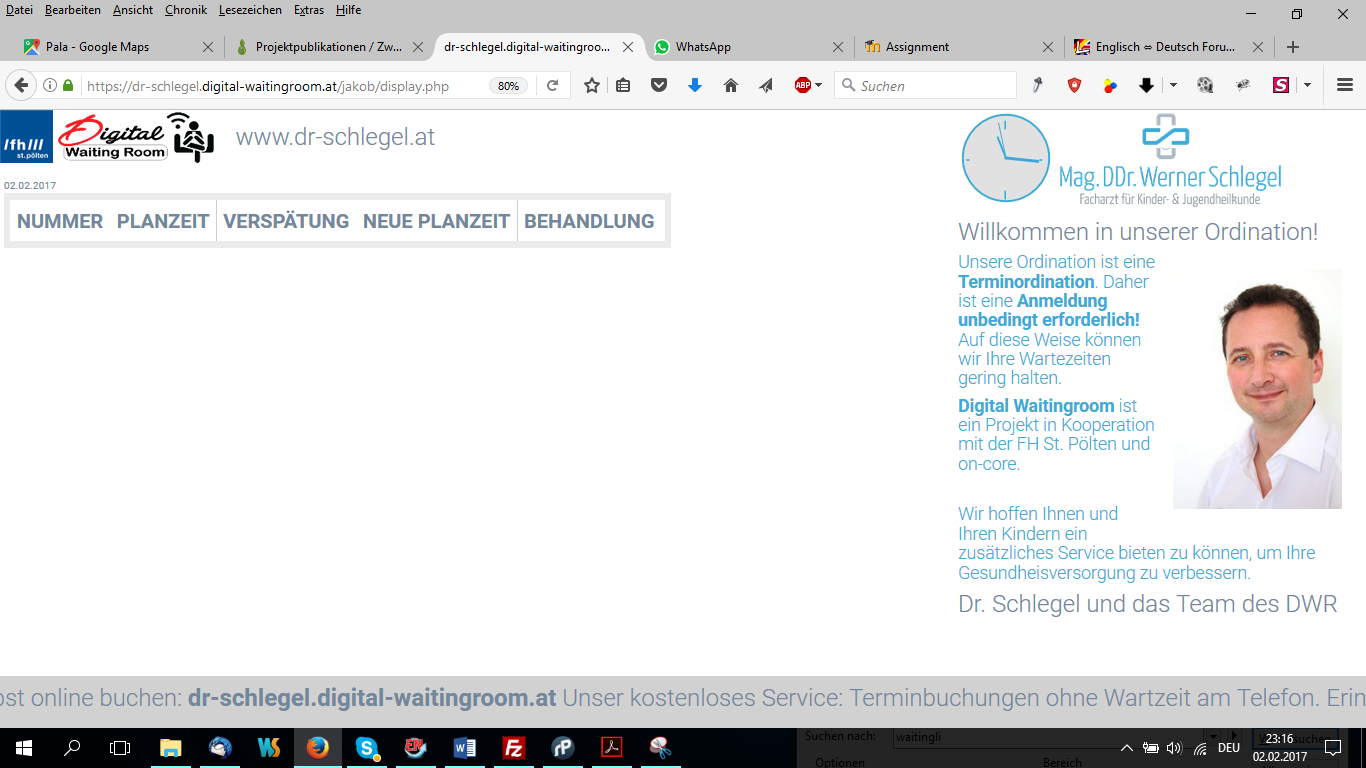This screenshot has height=768, width=1366.
Task: Save page to Pocket
Action: click(659, 86)
